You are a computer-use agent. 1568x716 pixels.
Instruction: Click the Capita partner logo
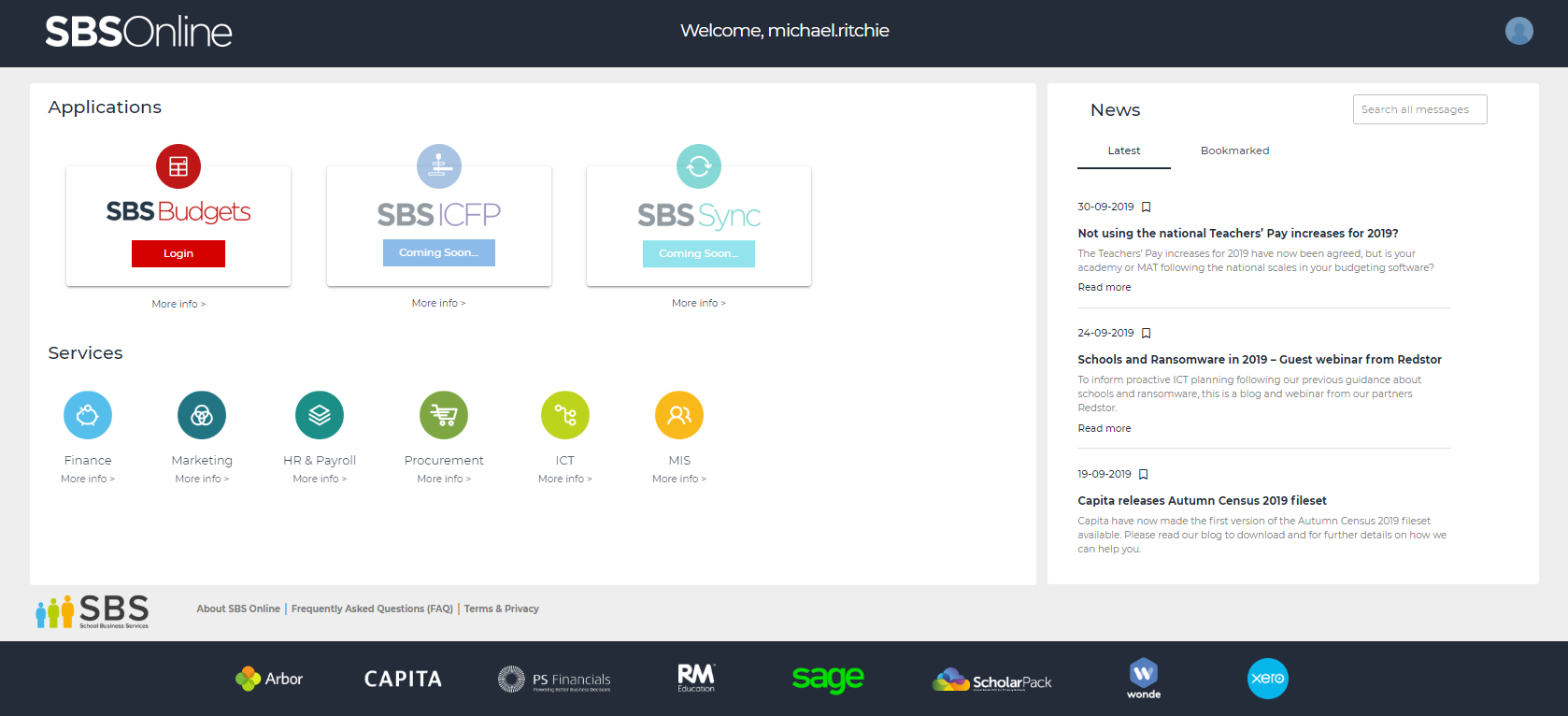click(x=403, y=679)
